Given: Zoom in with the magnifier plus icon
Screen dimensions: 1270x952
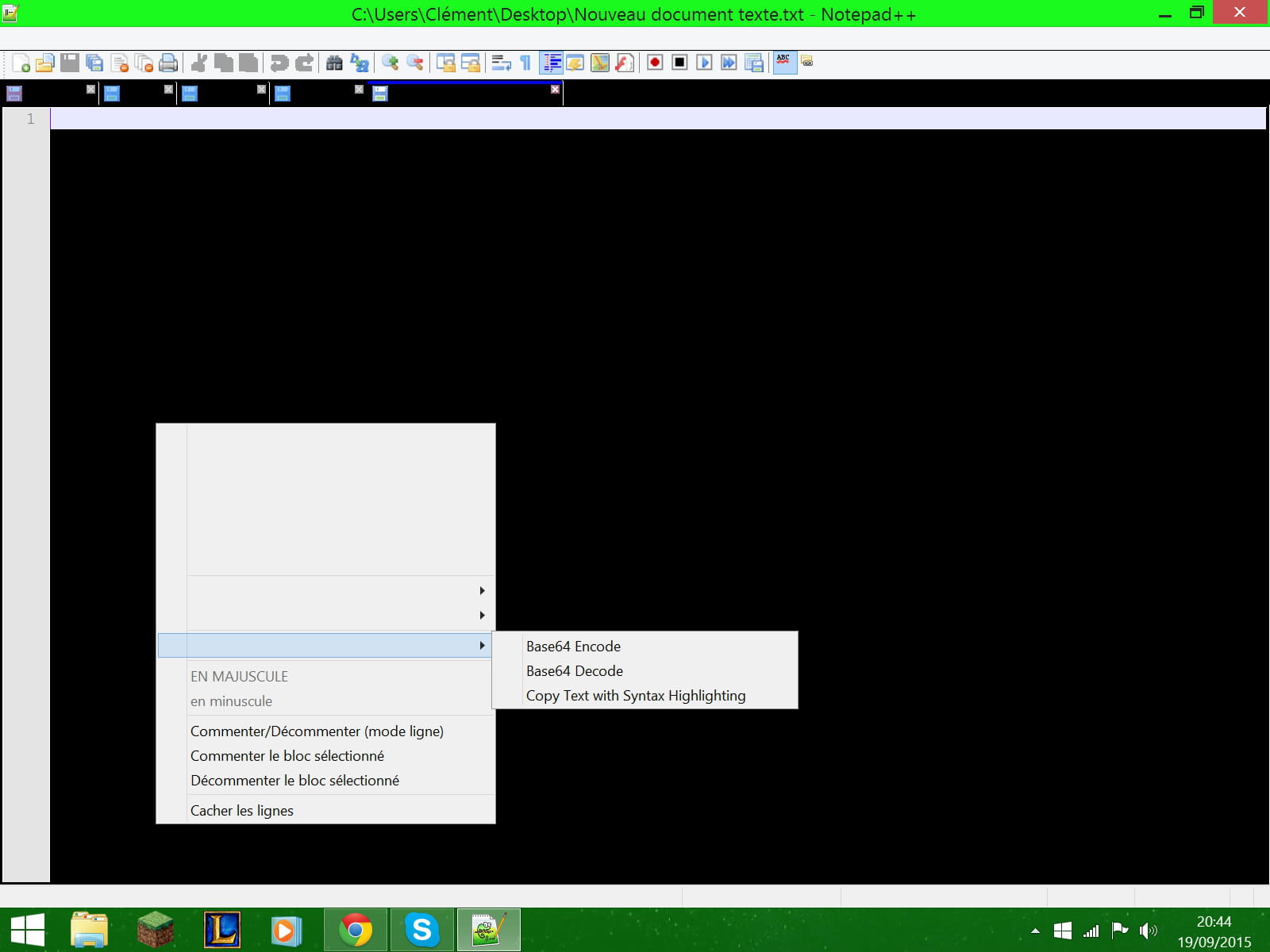Looking at the screenshot, I should click(x=391, y=63).
